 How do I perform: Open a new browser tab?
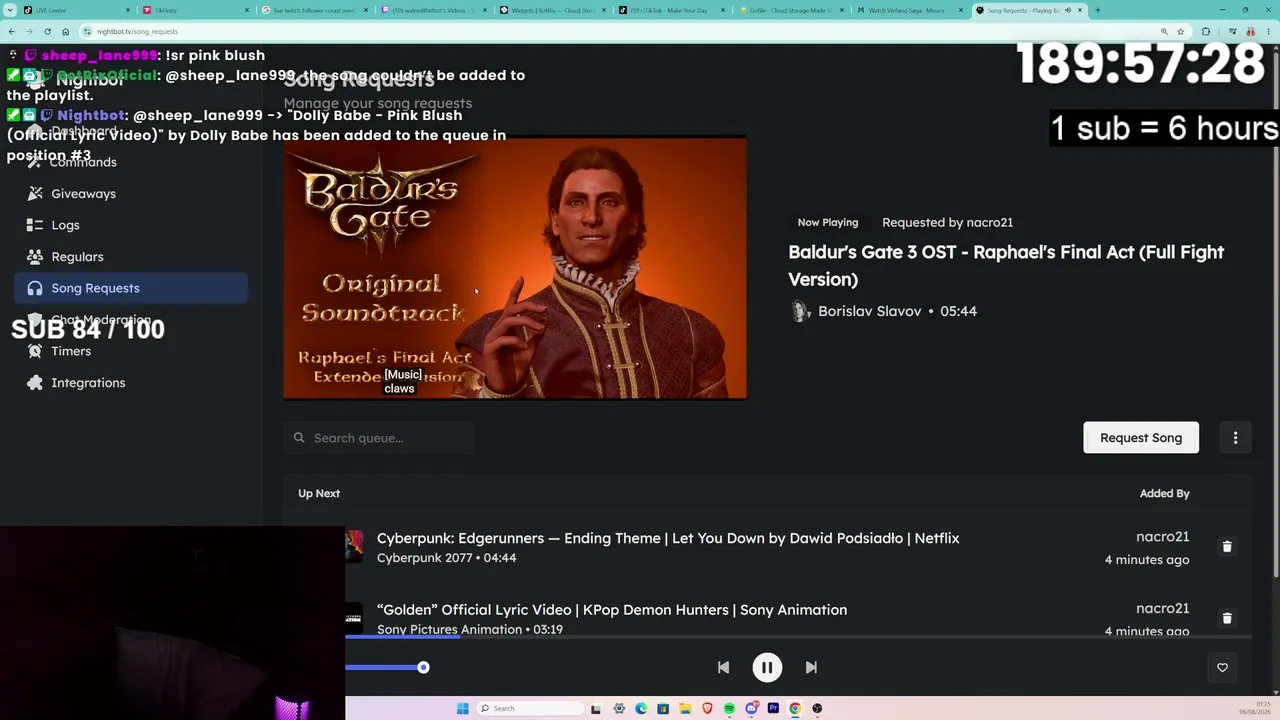click(x=1097, y=10)
